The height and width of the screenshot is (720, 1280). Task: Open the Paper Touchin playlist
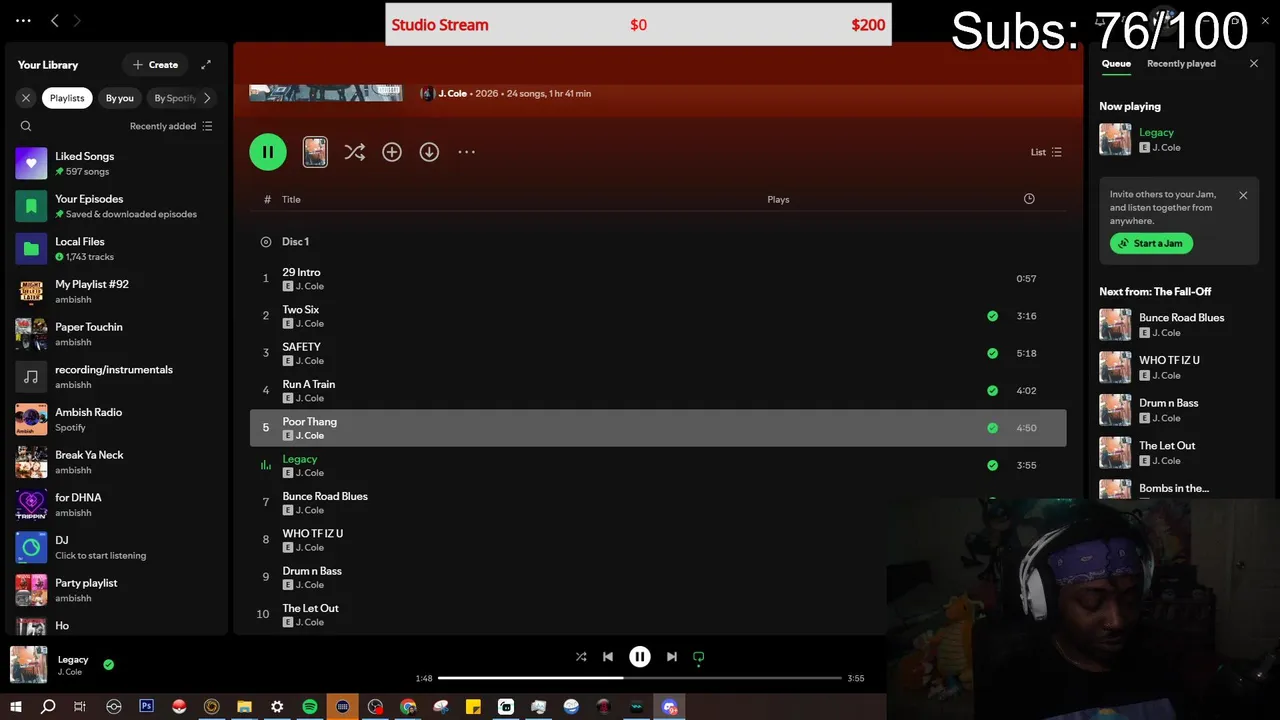point(117,334)
